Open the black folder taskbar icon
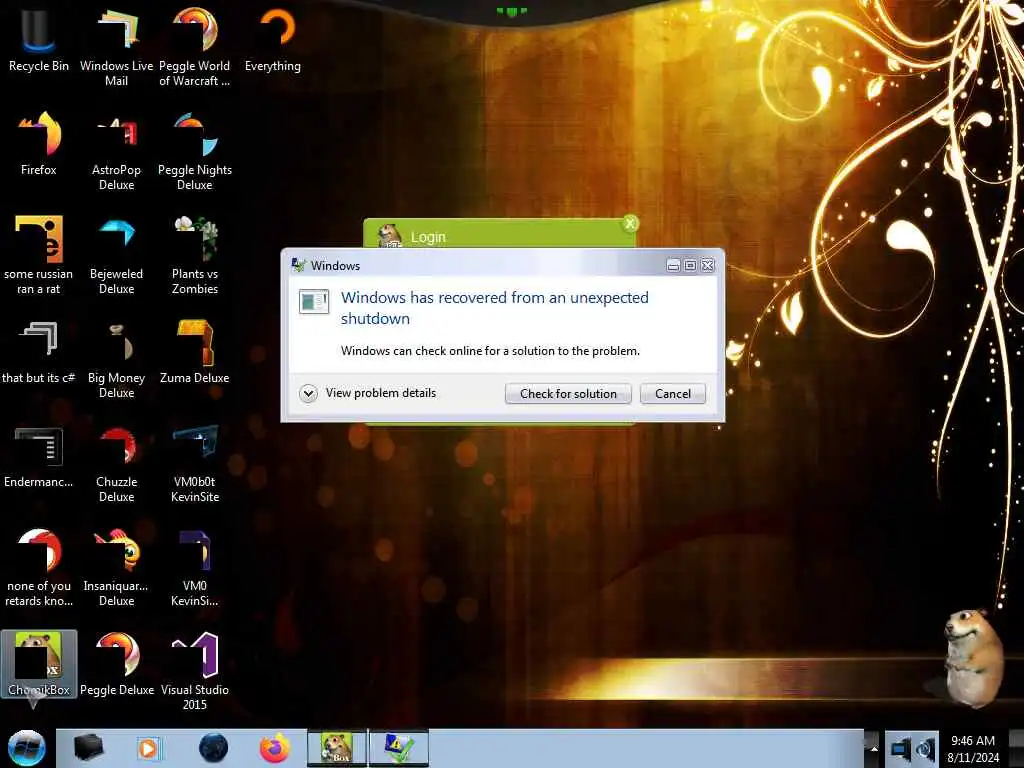The height and width of the screenshot is (768, 1024). 88,748
